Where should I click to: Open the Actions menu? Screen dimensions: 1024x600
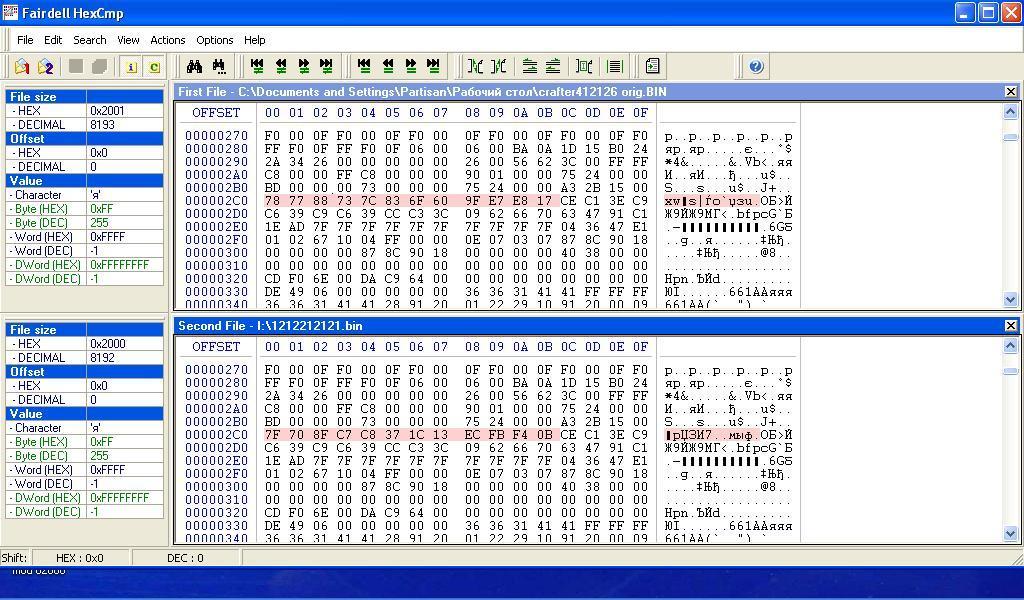[168, 40]
